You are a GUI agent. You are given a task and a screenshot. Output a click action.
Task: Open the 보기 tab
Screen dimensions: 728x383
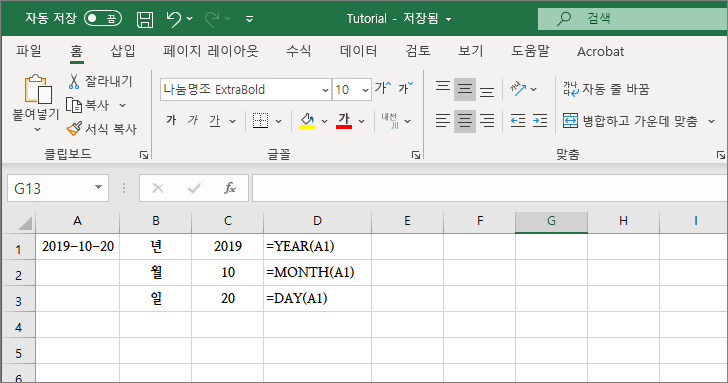coord(471,51)
